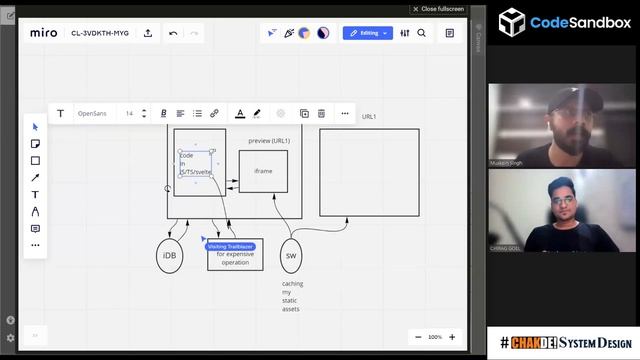Open more options in text toolbar
The height and width of the screenshot is (360, 640).
coord(345,113)
